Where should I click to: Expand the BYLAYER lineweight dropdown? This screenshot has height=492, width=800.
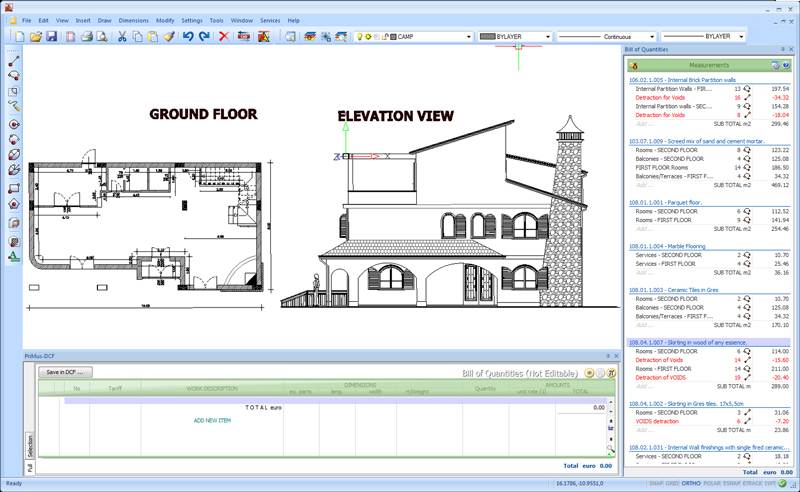point(740,37)
